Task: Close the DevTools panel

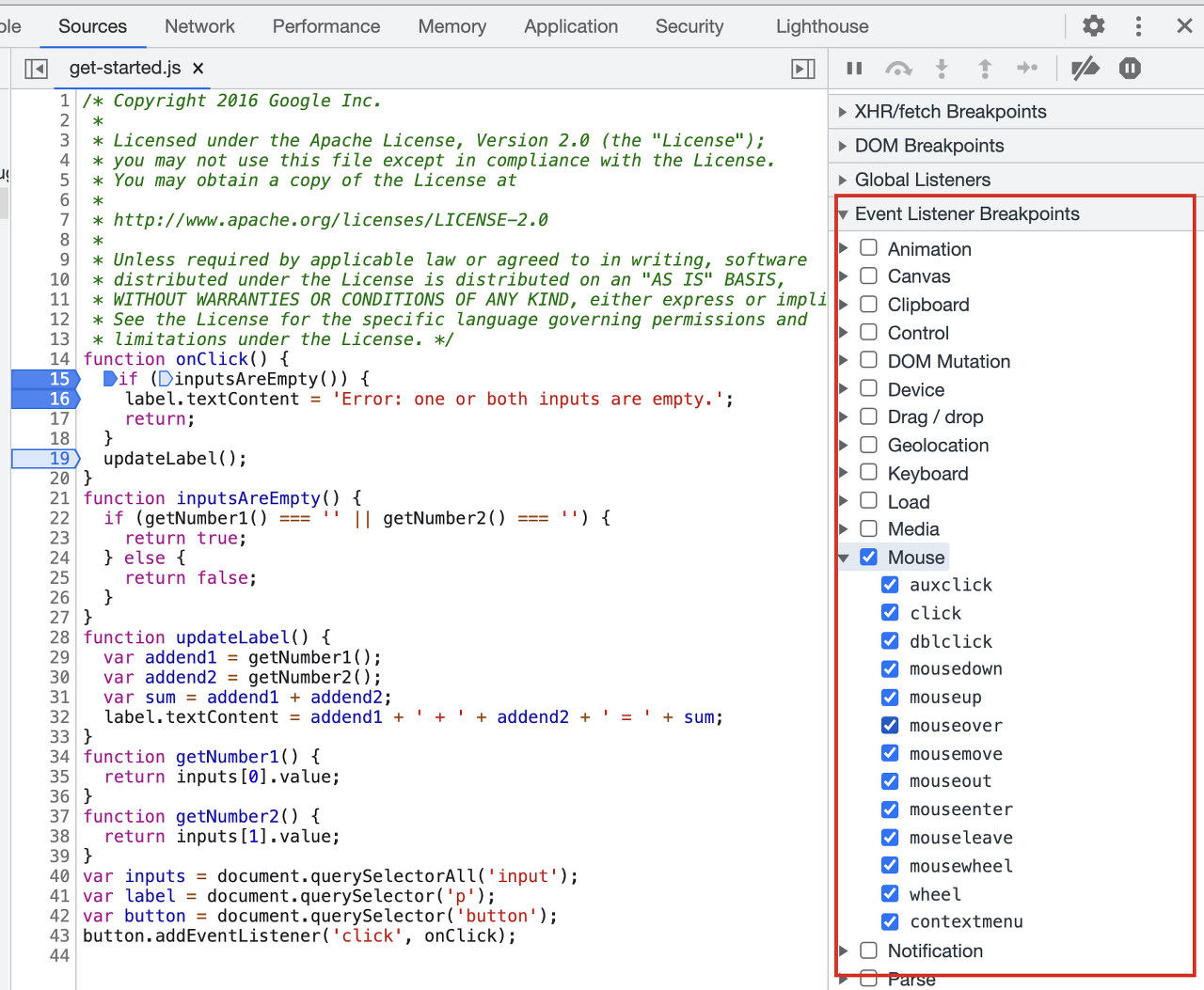Action: [1184, 25]
